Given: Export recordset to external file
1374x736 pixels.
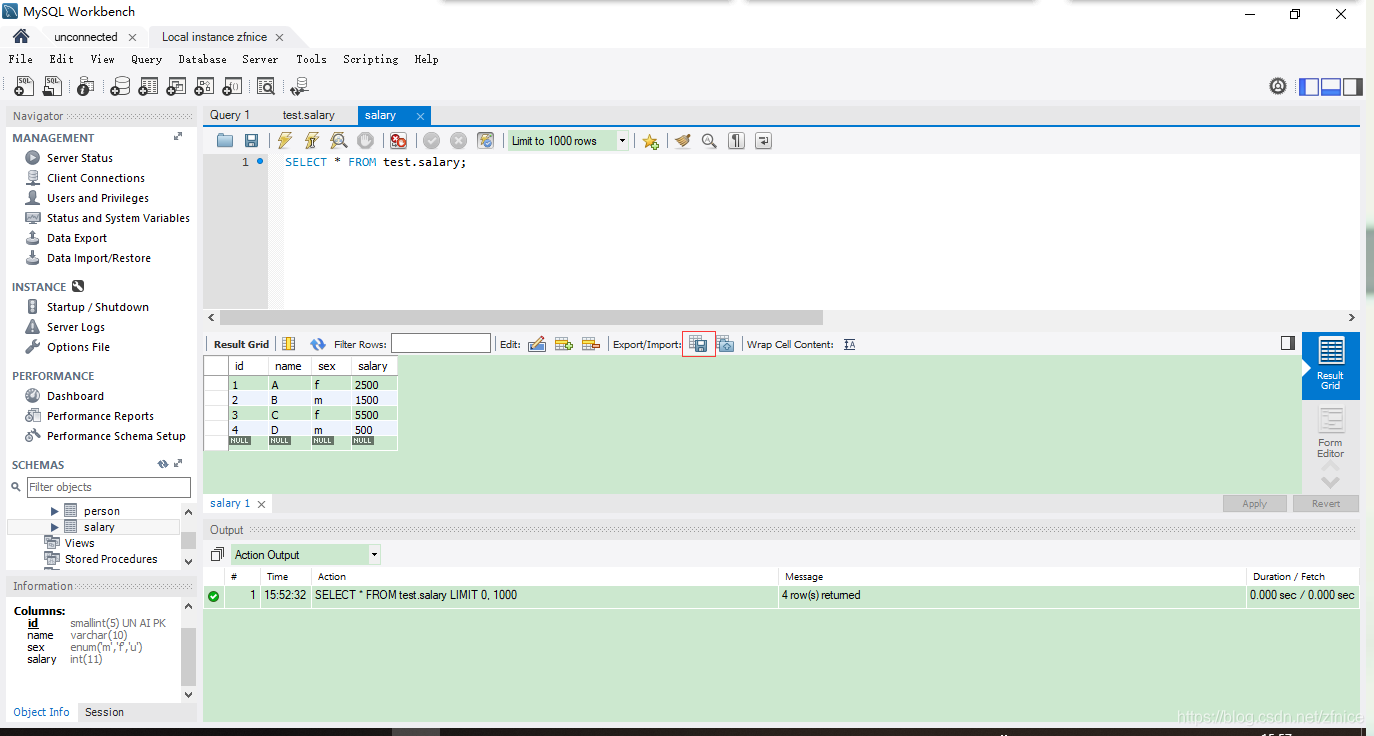Looking at the screenshot, I should (698, 344).
